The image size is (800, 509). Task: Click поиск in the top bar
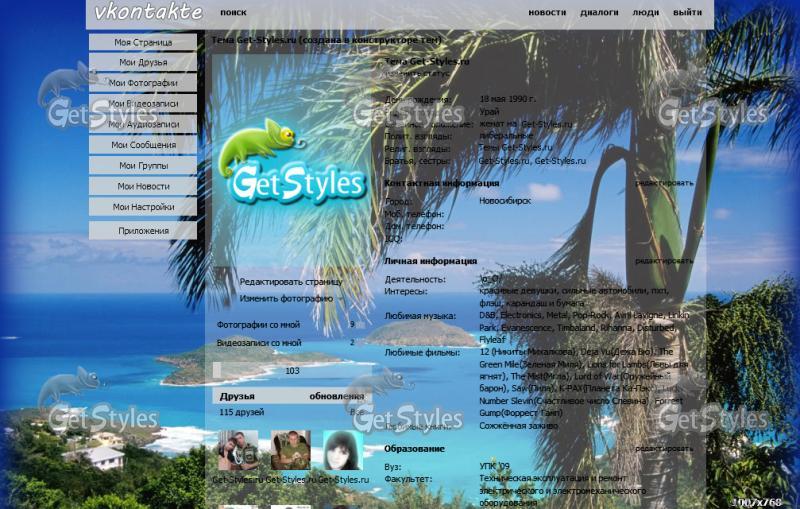tap(233, 13)
